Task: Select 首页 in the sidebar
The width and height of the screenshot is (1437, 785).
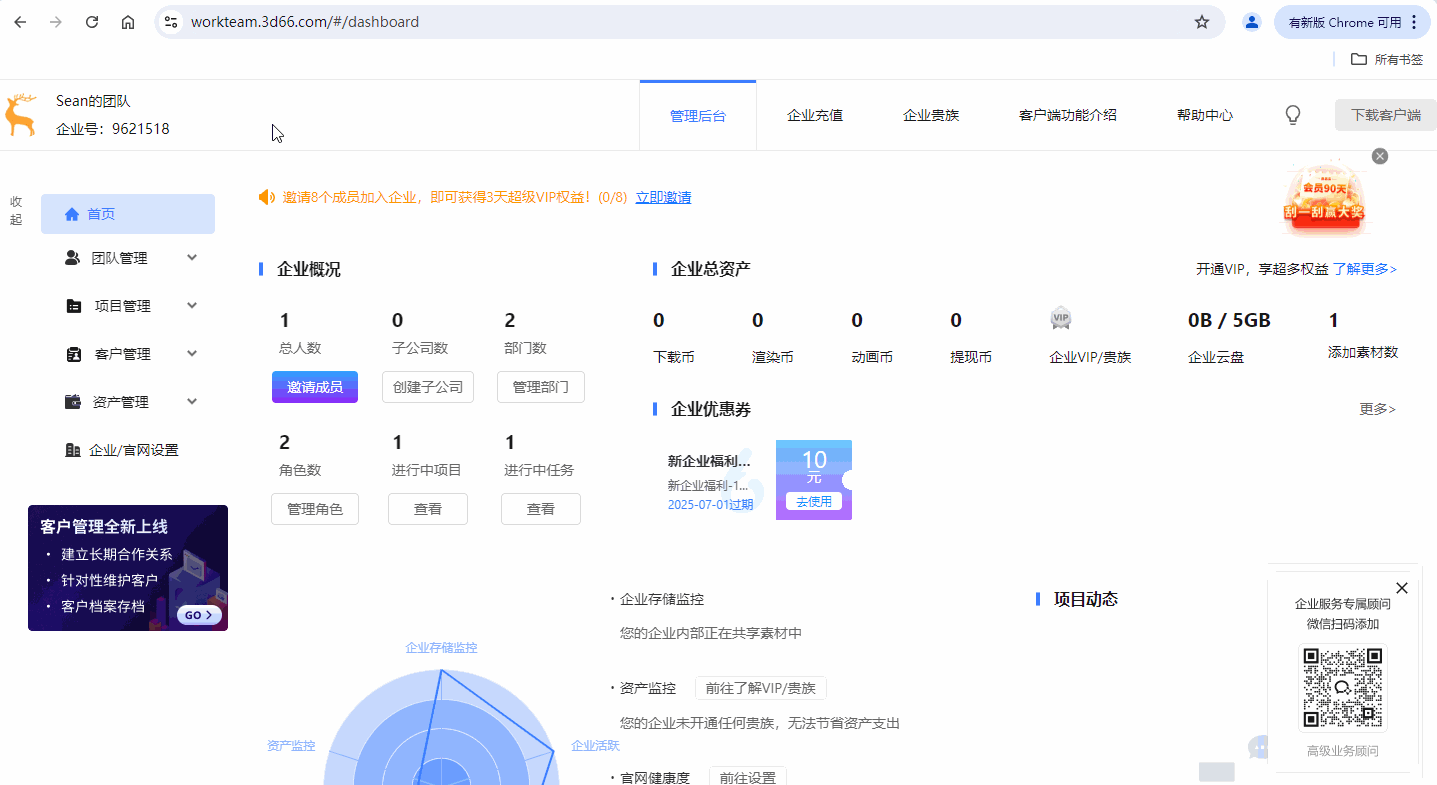Action: tap(128, 214)
